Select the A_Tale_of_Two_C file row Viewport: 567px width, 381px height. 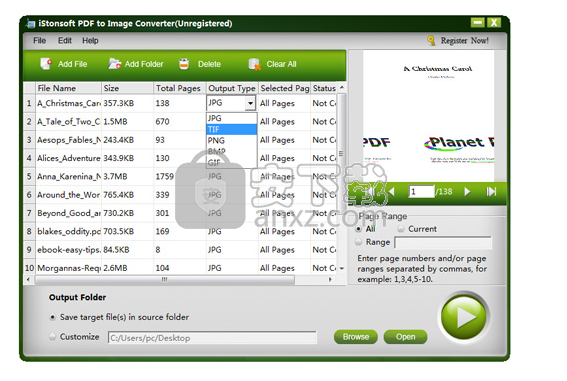coord(180,121)
